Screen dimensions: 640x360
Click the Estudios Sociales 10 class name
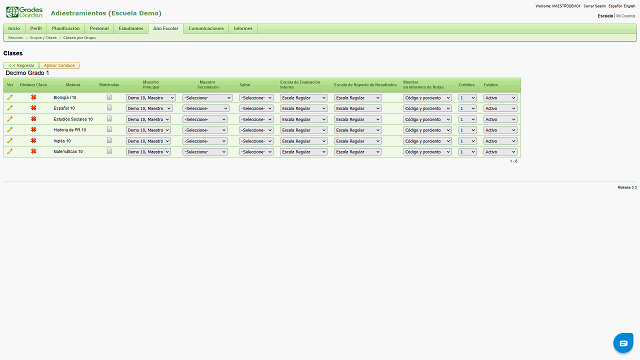pyautogui.click(x=73, y=119)
